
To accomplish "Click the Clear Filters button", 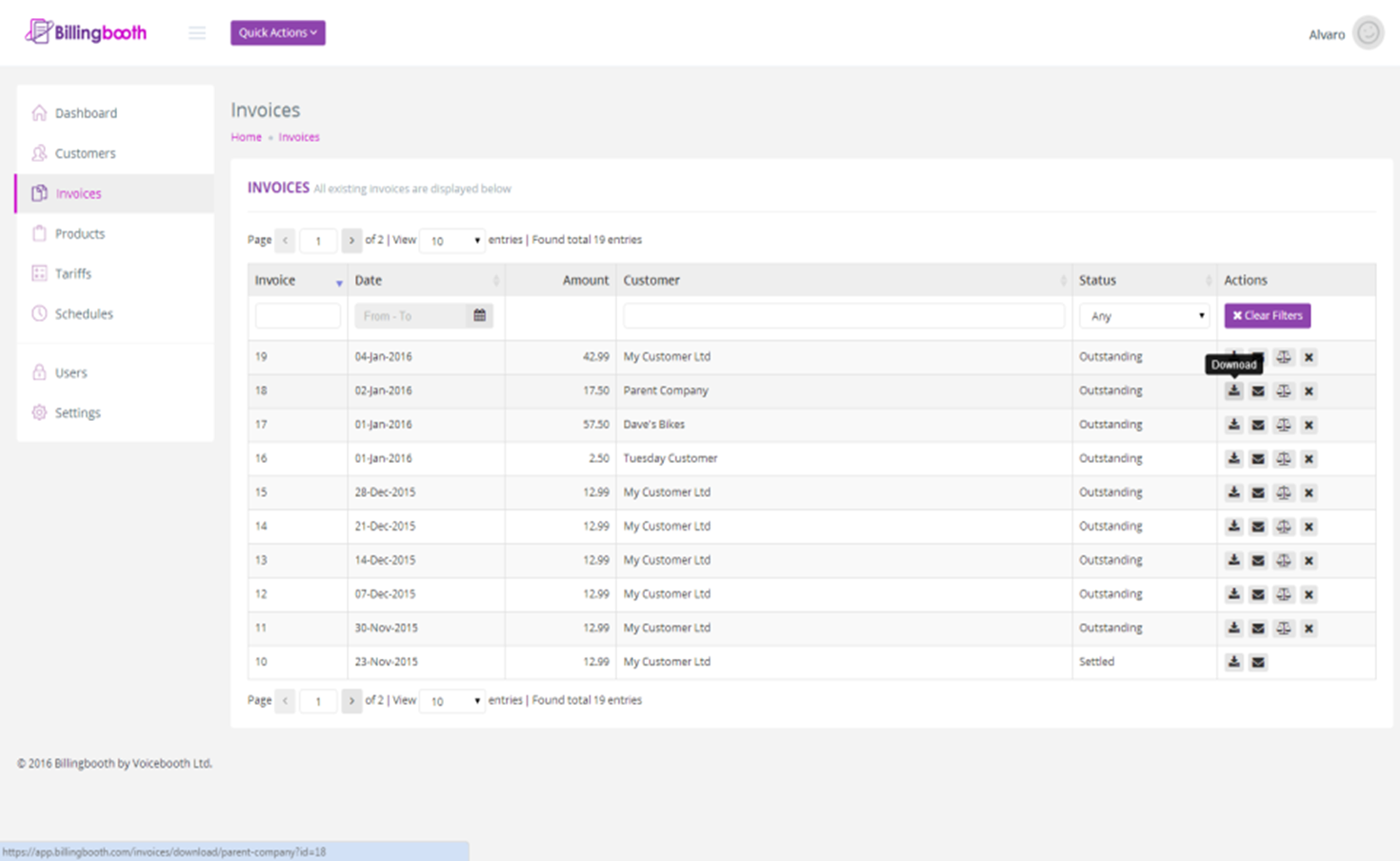I will pyautogui.click(x=1267, y=315).
